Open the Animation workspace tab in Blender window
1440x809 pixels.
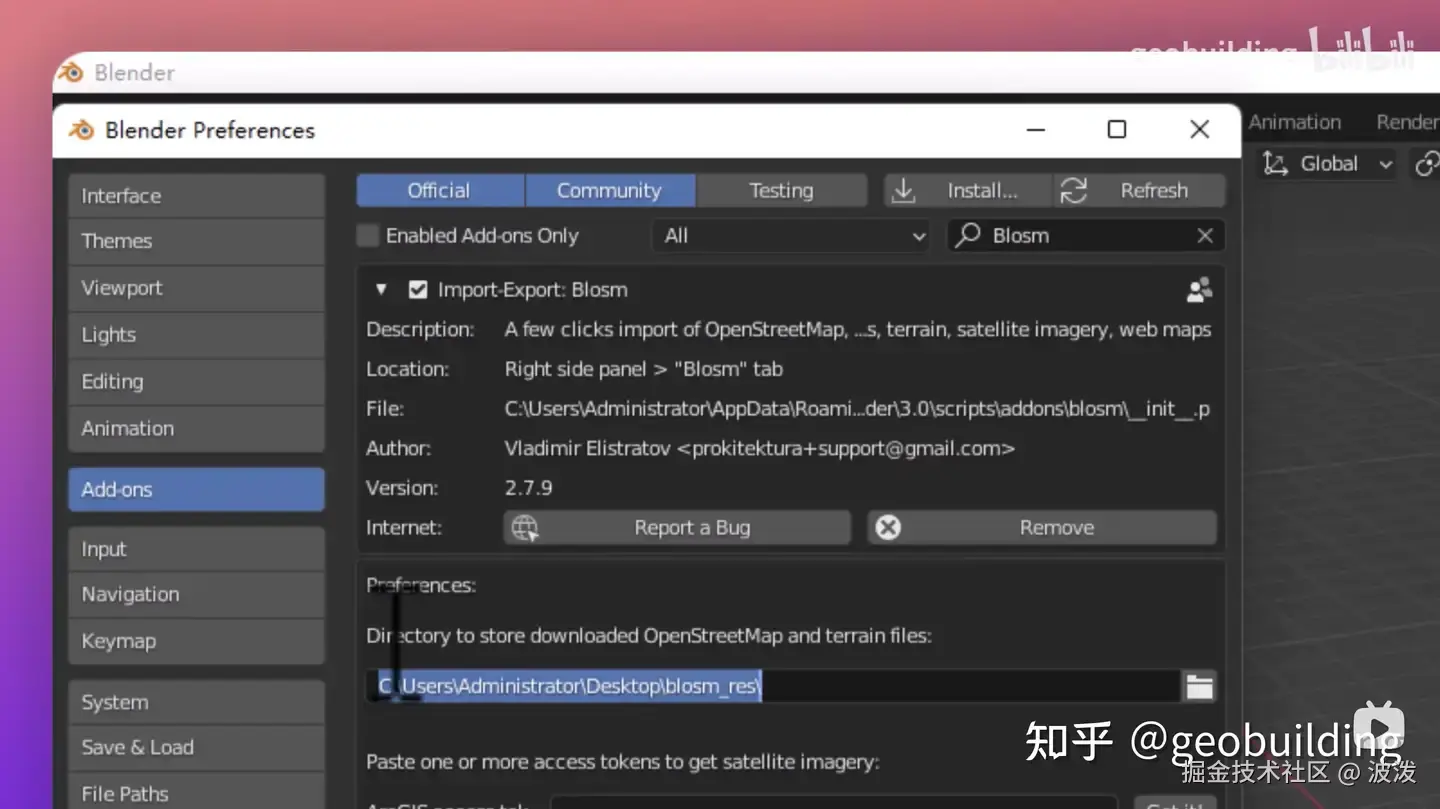pyautogui.click(x=1295, y=122)
